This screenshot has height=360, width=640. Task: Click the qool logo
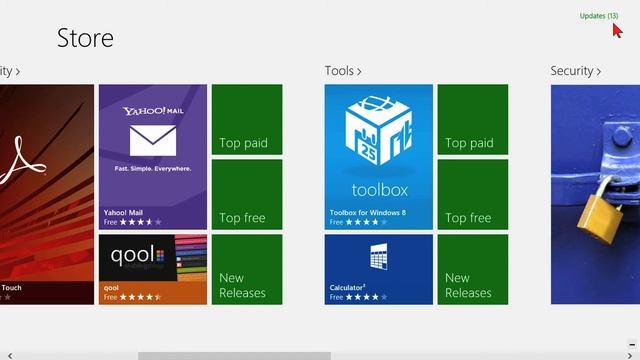coord(137,256)
